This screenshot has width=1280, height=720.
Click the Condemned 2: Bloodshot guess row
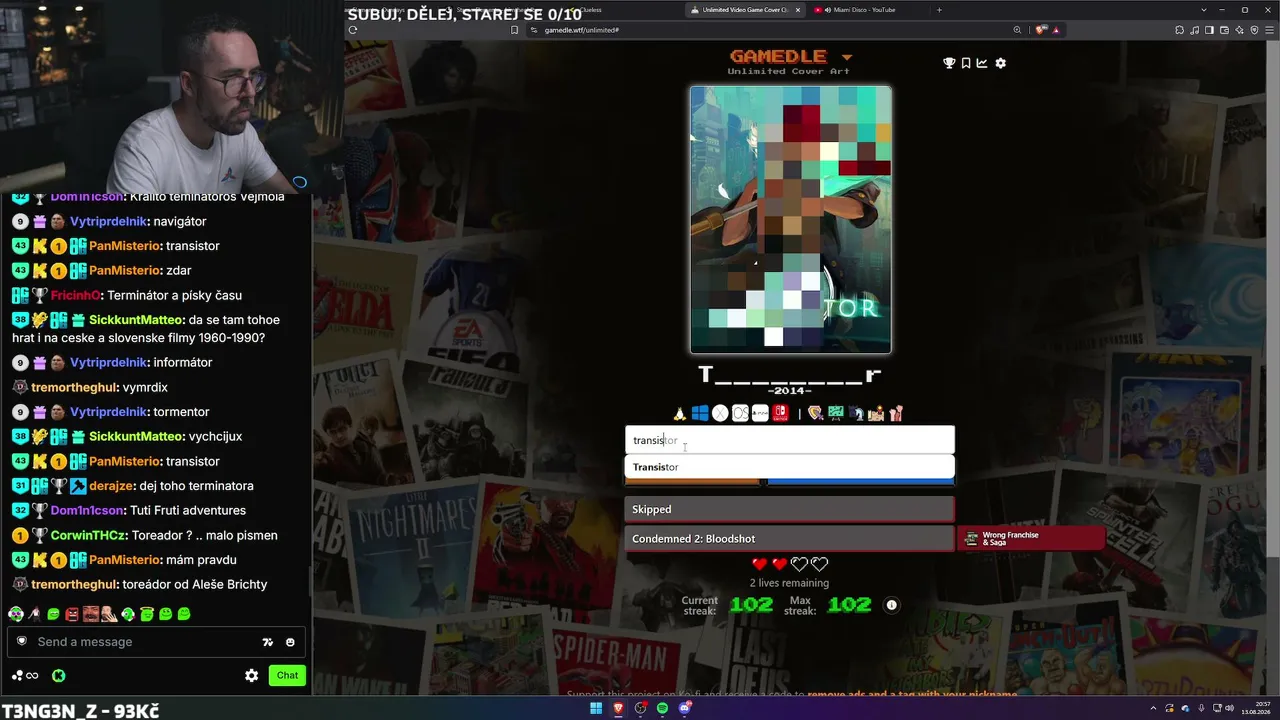click(x=790, y=539)
